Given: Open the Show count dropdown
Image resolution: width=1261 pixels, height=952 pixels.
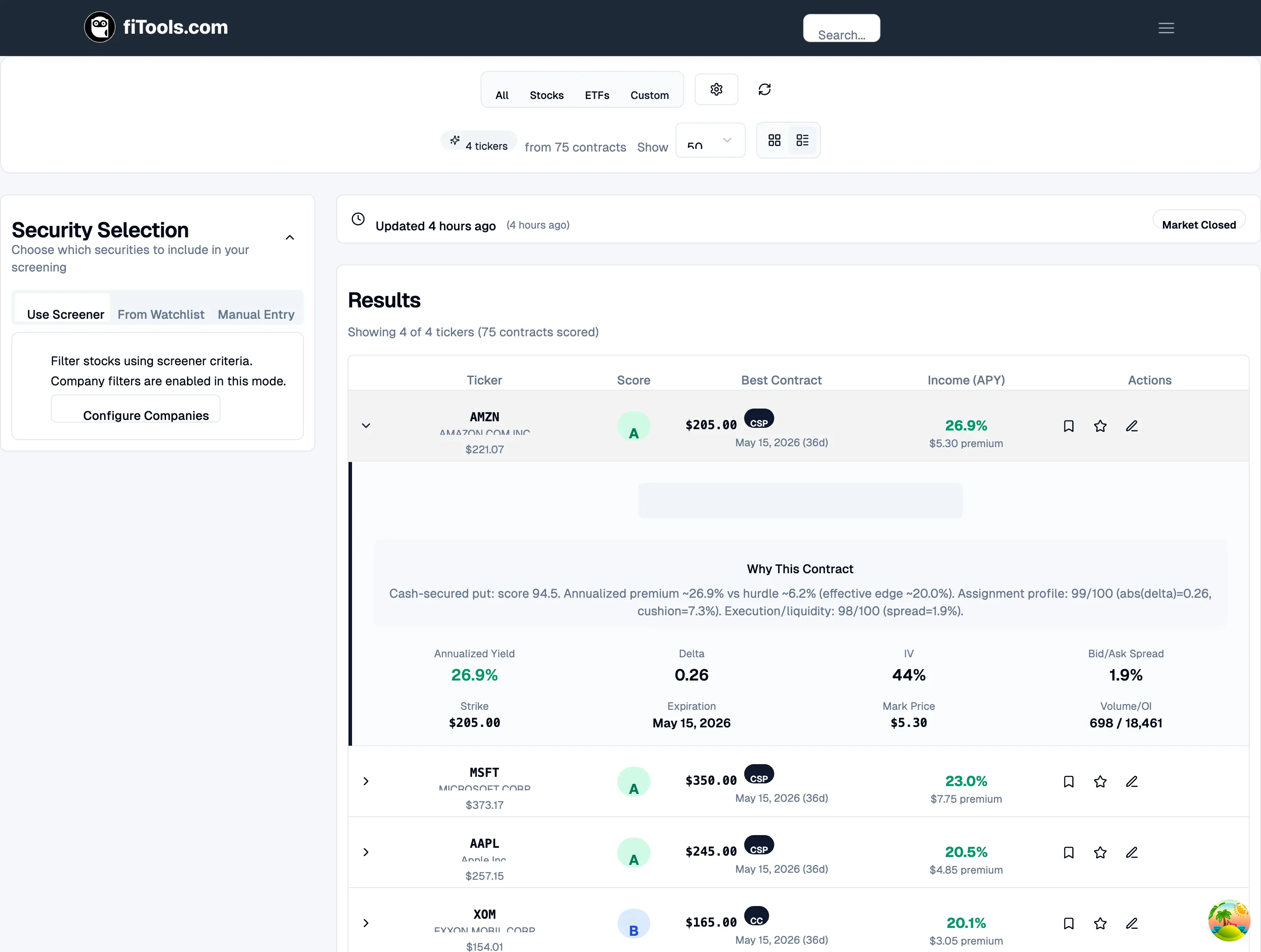Looking at the screenshot, I should (710, 140).
